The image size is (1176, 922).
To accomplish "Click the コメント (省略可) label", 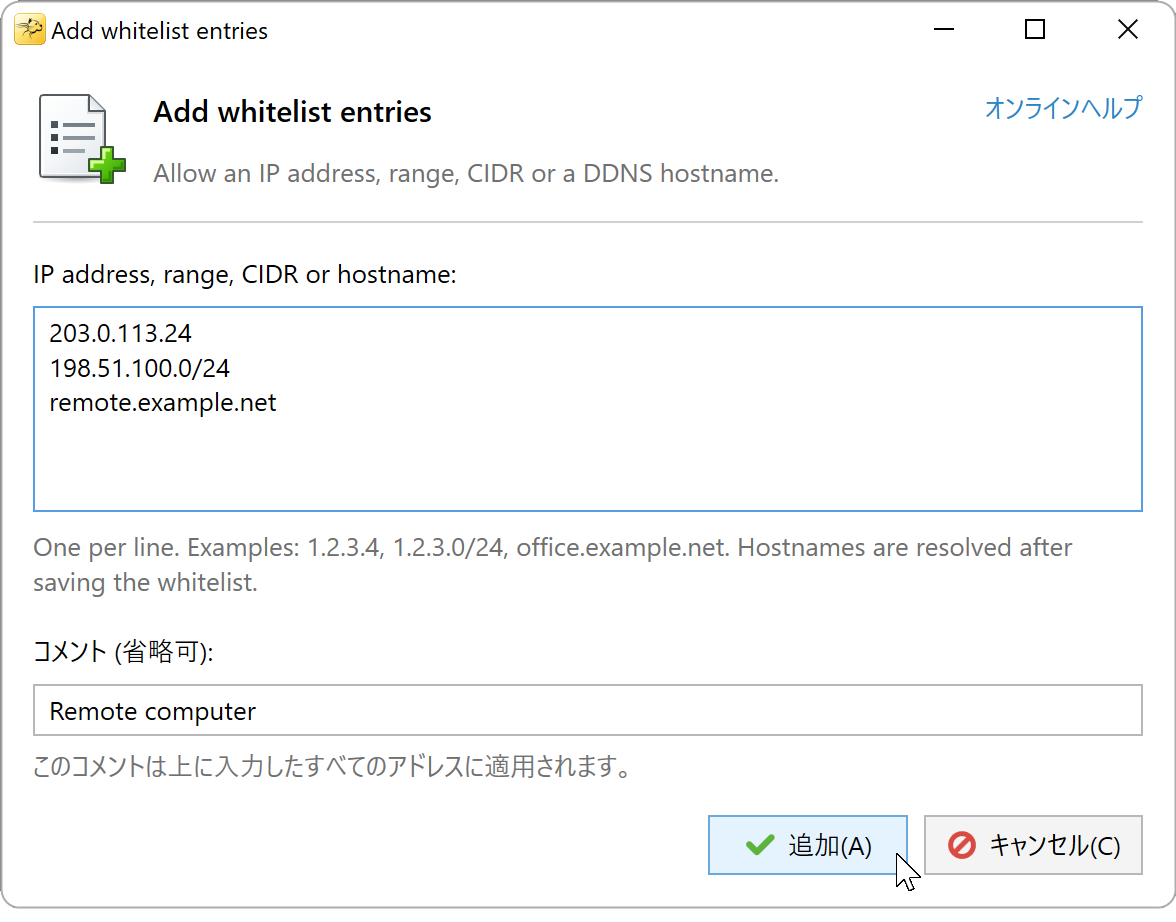I will tap(123, 651).
